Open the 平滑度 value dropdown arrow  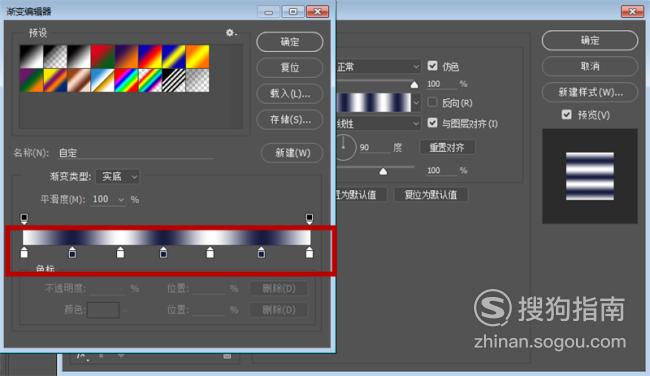[121, 200]
